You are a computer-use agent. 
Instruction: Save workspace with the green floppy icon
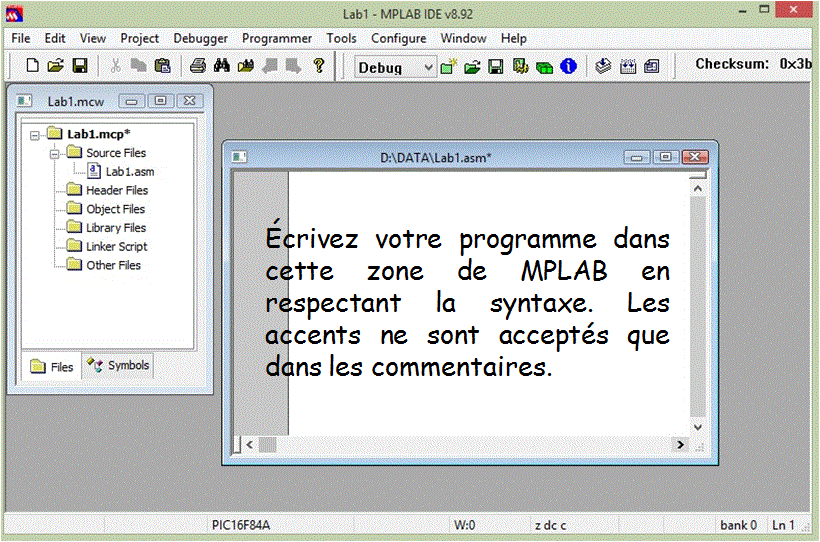495,66
